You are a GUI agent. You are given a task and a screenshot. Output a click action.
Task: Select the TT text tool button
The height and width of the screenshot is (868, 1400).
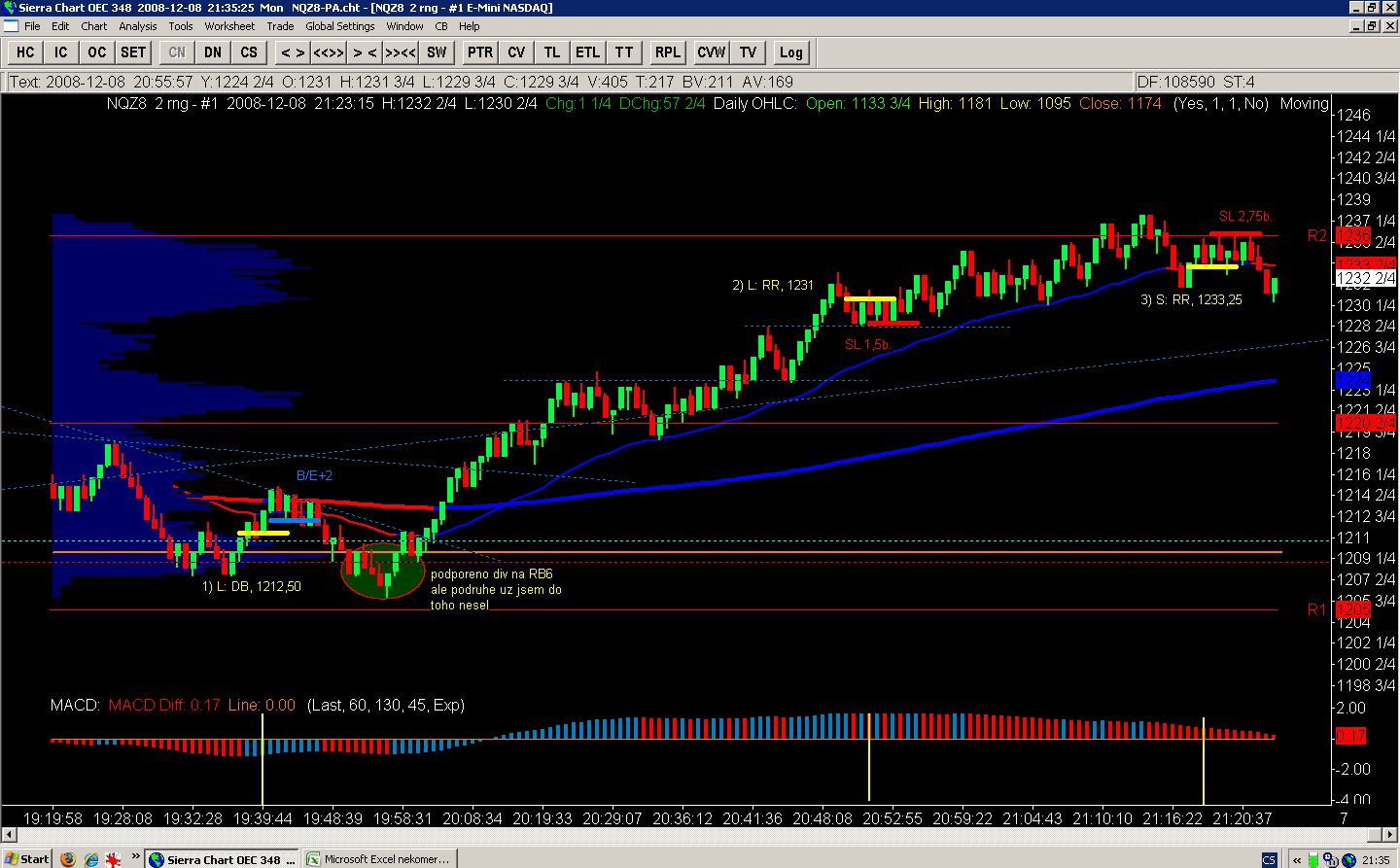point(624,52)
